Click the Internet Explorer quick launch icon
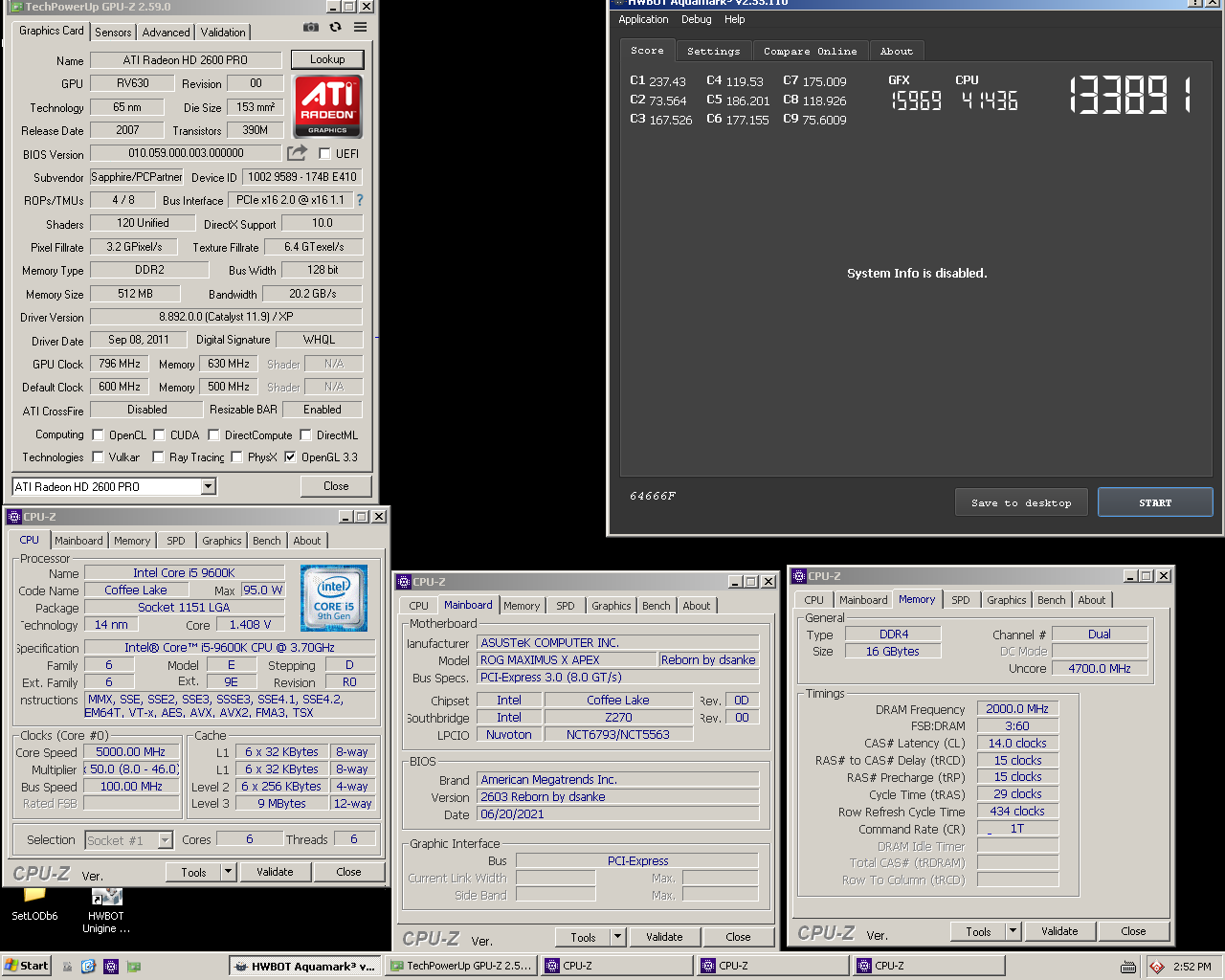The width and height of the screenshot is (1225, 980). click(88, 967)
